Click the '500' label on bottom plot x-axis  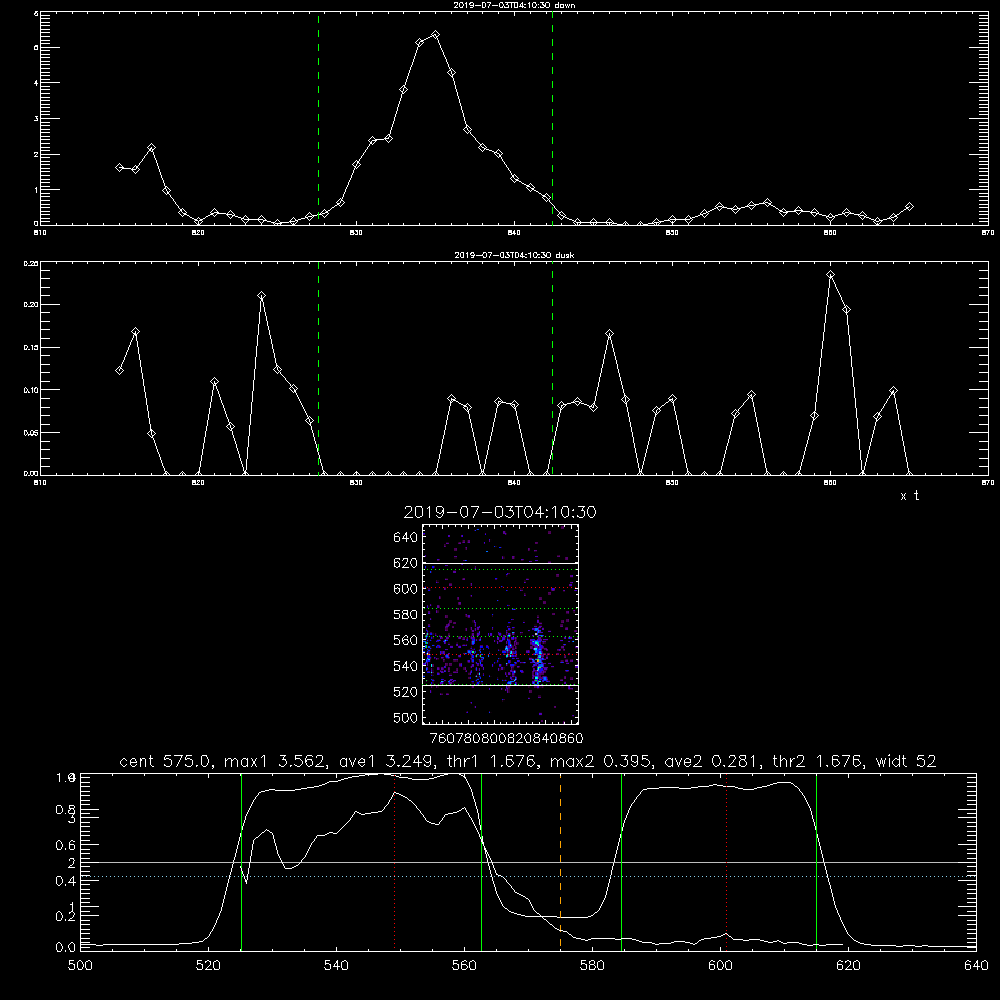tap(80, 966)
